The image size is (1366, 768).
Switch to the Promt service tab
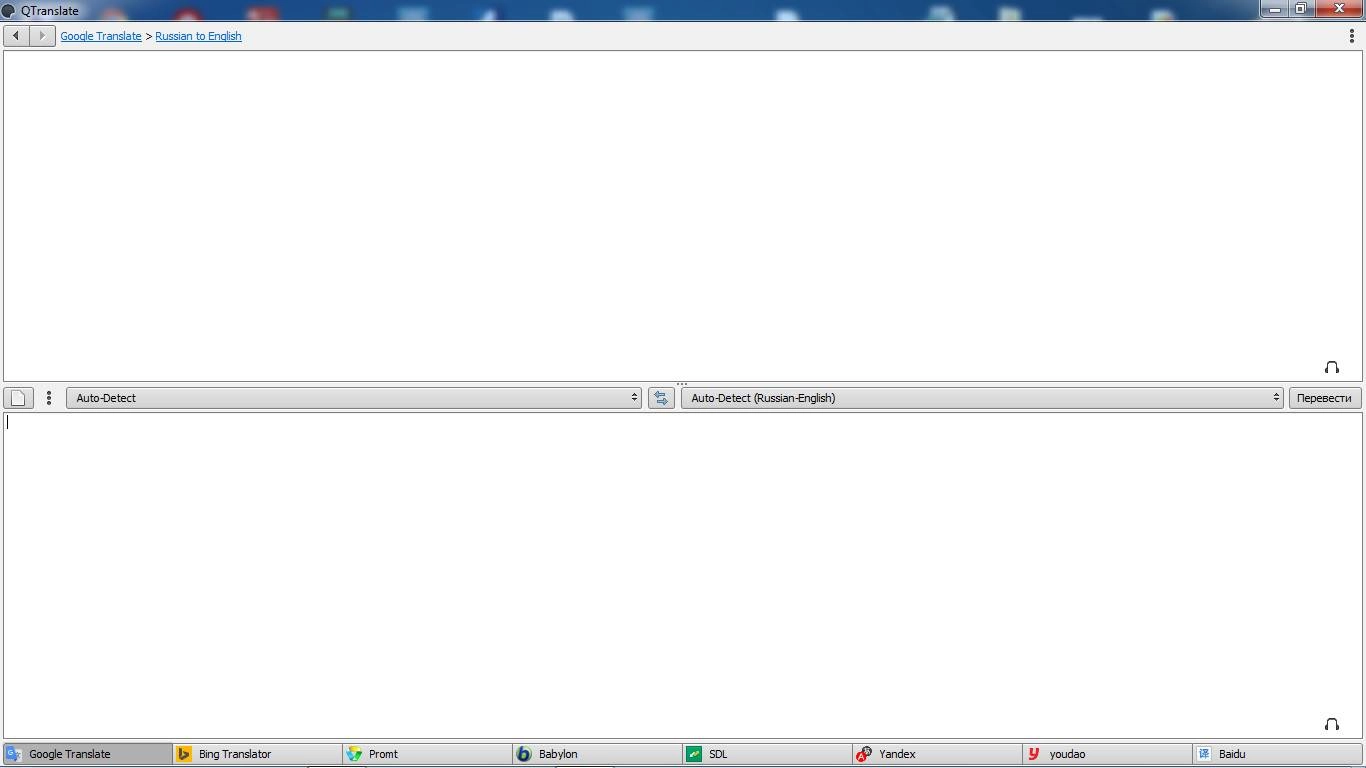(427, 754)
